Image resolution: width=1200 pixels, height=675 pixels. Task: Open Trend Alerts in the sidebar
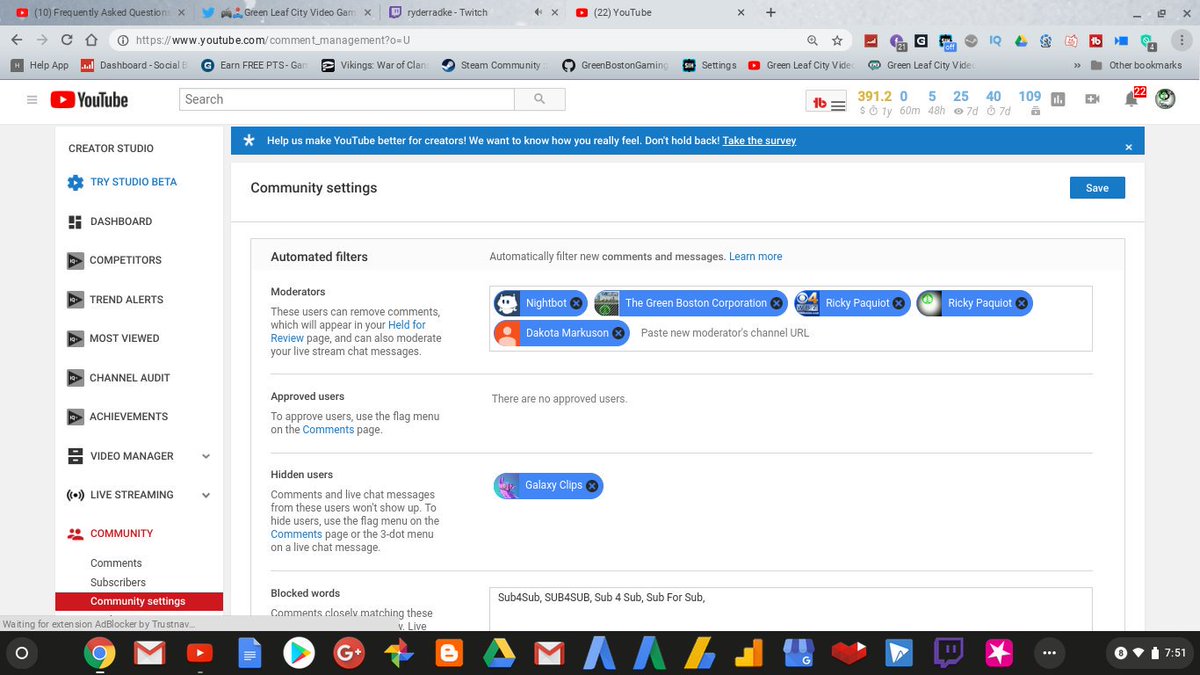126,299
